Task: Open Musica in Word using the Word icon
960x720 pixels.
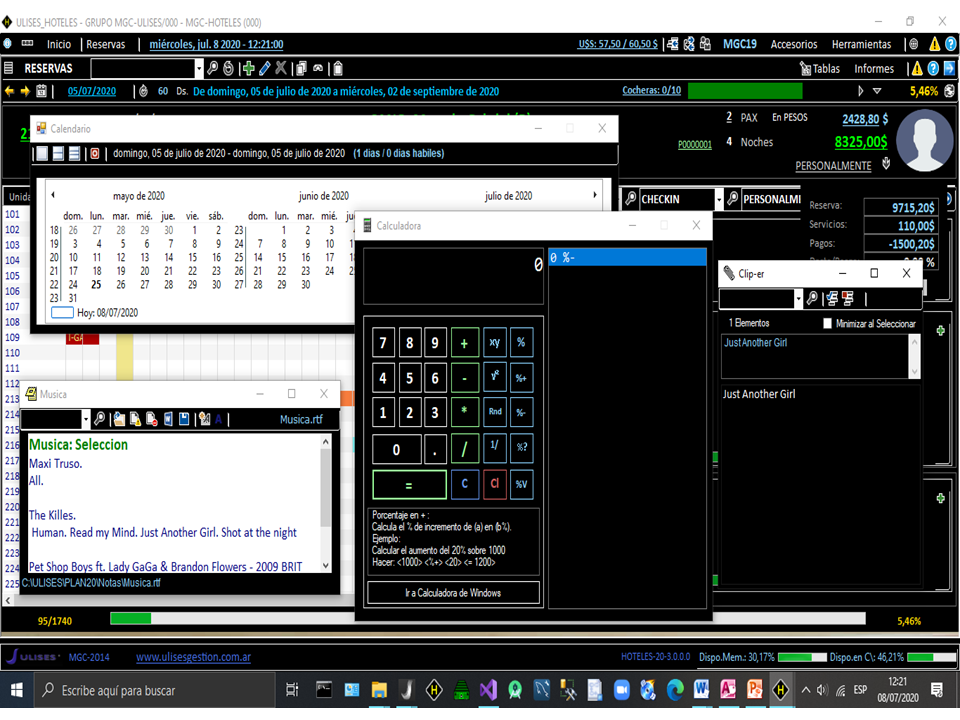Action: 167,419
